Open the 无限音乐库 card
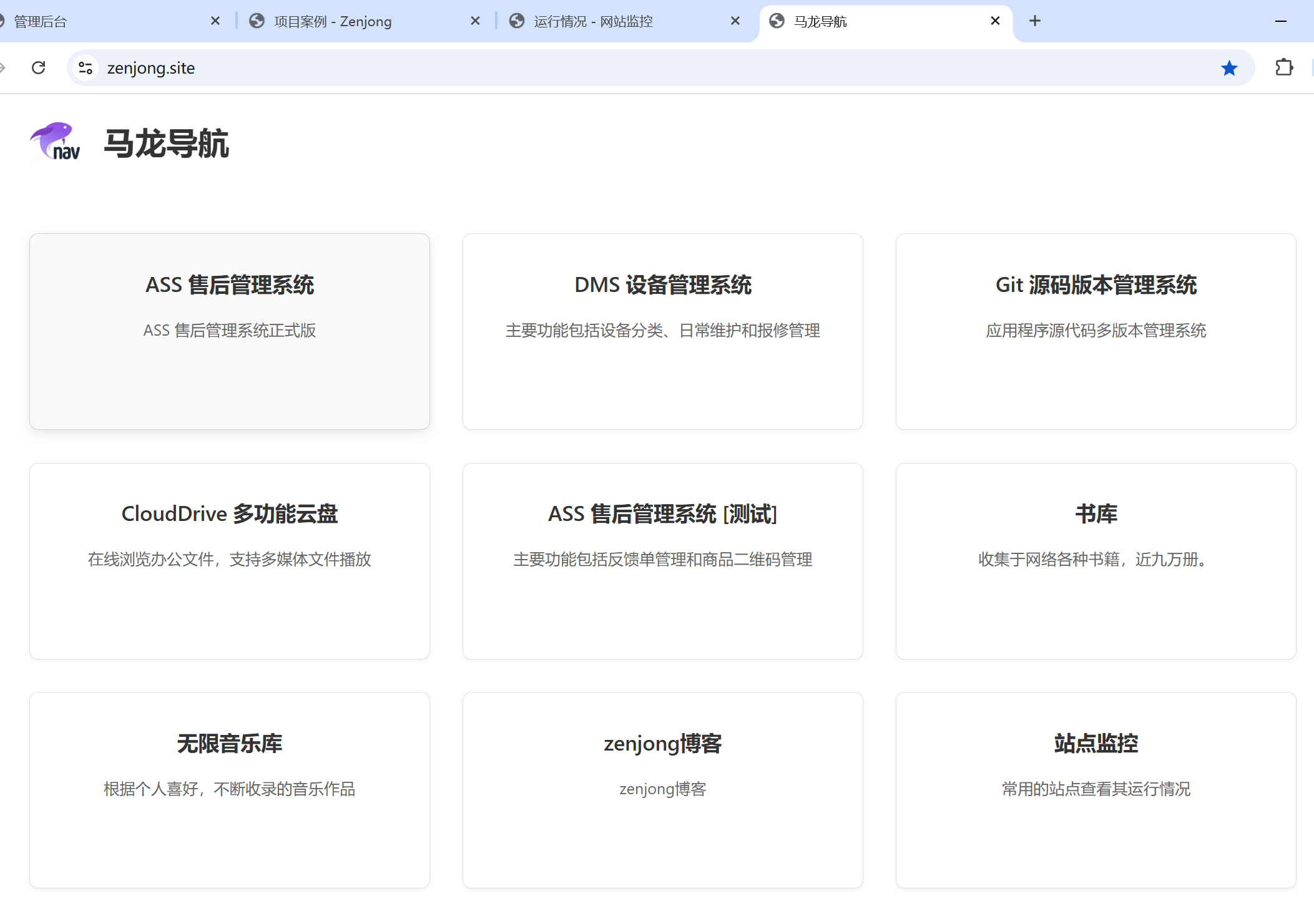The height and width of the screenshot is (924, 1314). (x=229, y=790)
